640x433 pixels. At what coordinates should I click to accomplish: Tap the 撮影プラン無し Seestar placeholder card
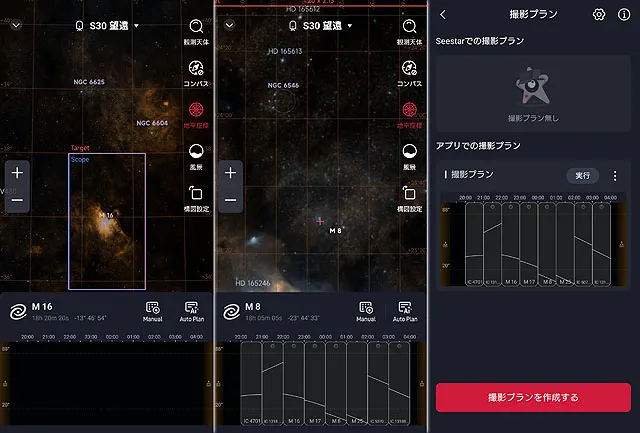[x=533, y=93]
